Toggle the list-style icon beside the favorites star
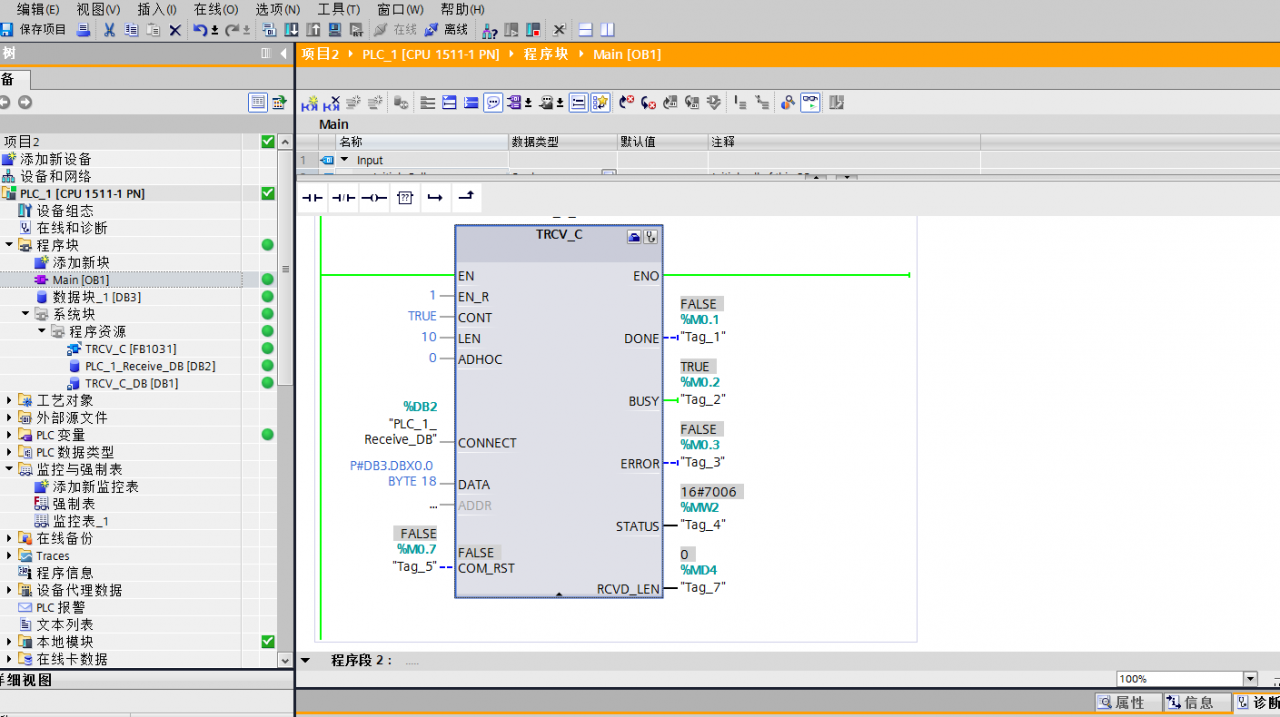1280x717 pixels. (x=578, y=102)
